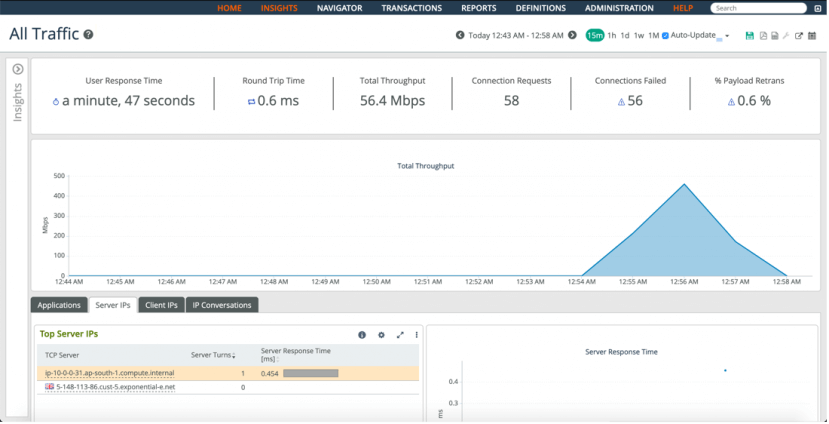
Task: Open Top Server IPs gear settings
Action: [381, 335]
